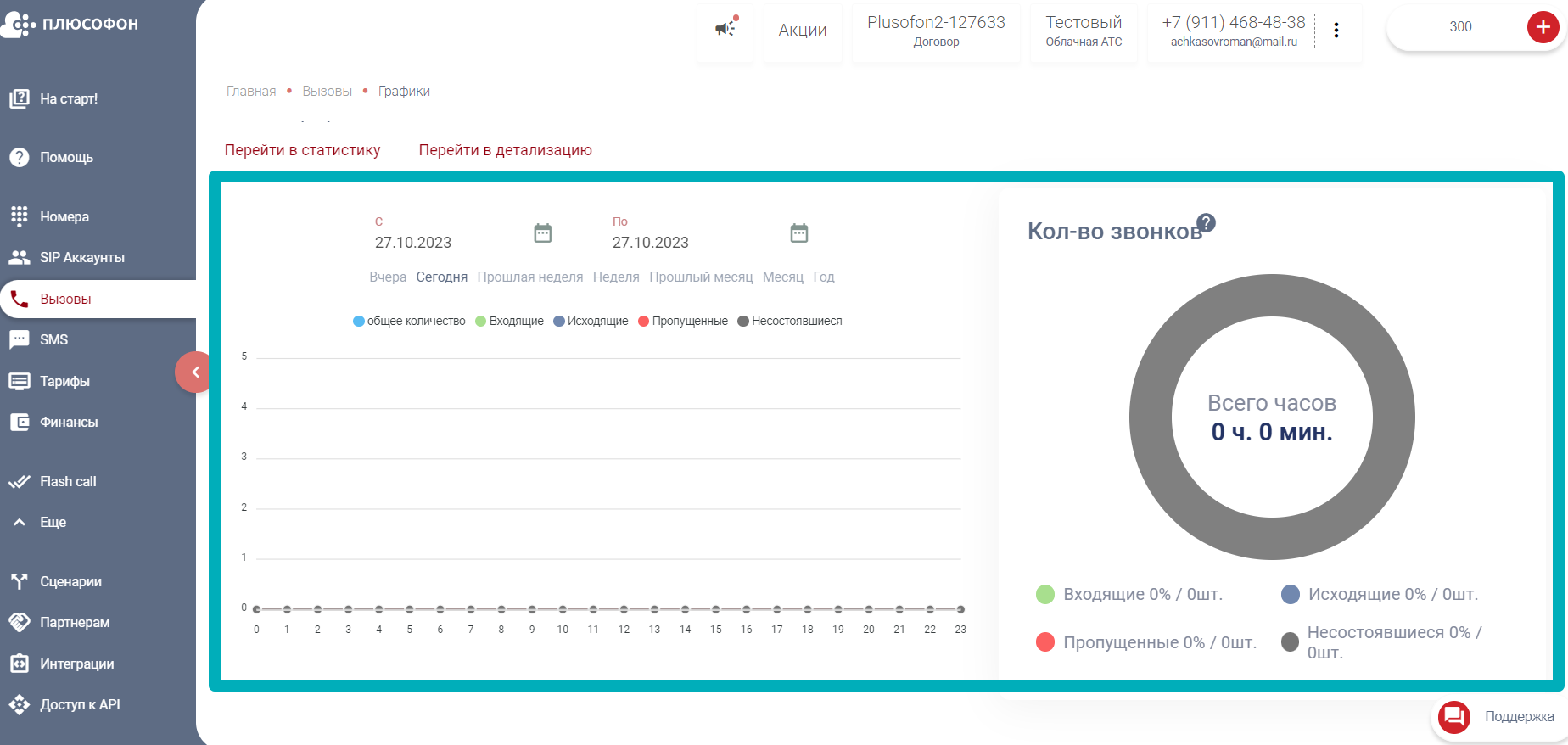Open the Графики breadcrumb link
Image resolution: width=1568 pixels, height=745 pixels.
tap(404, 92)
